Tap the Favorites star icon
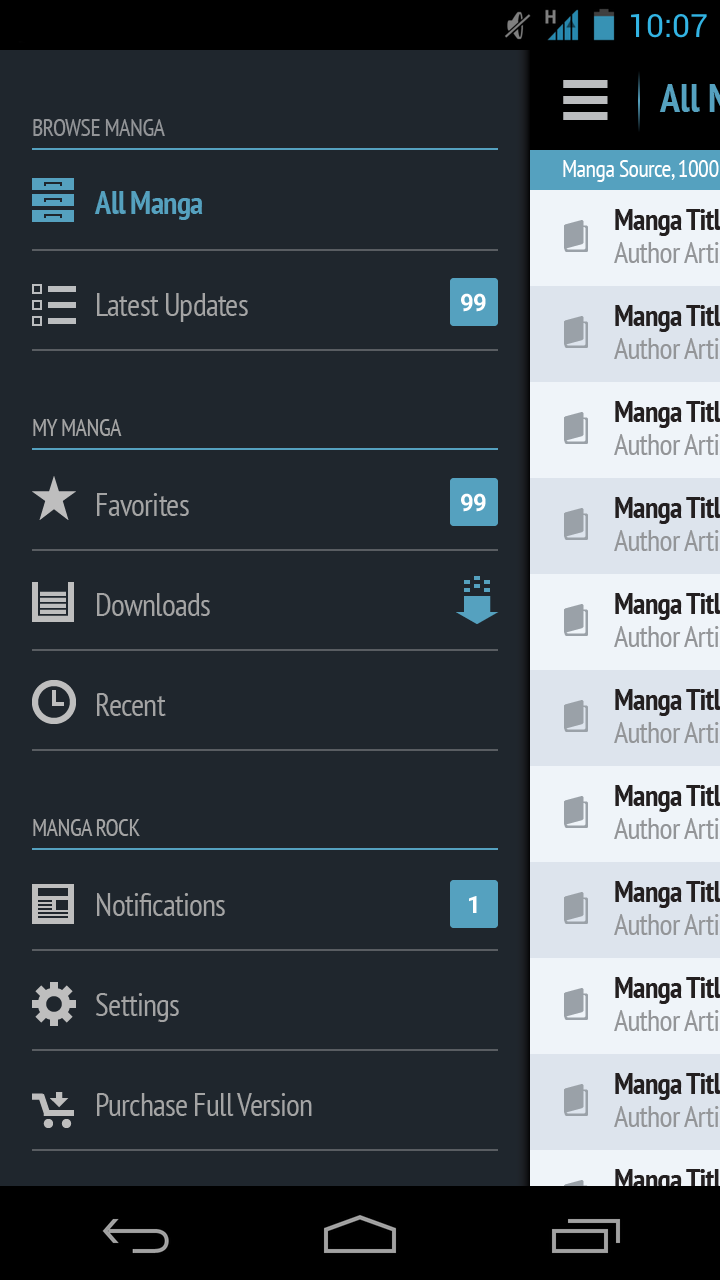The image size is (720, 1280). click(x=53, y=500)
